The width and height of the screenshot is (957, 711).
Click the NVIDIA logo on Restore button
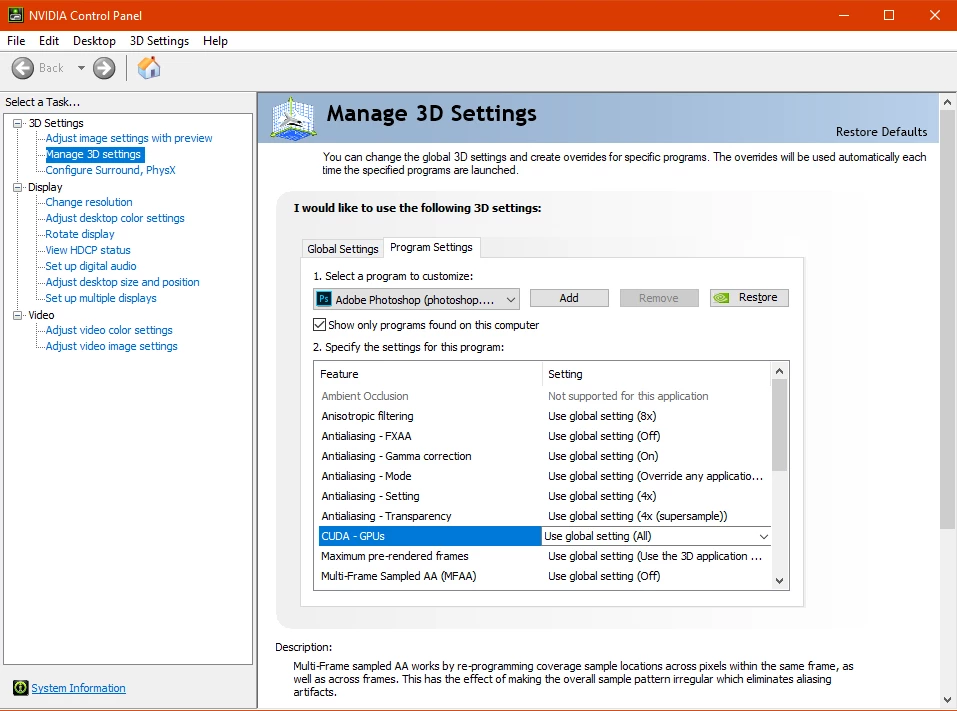pos(721,298)
